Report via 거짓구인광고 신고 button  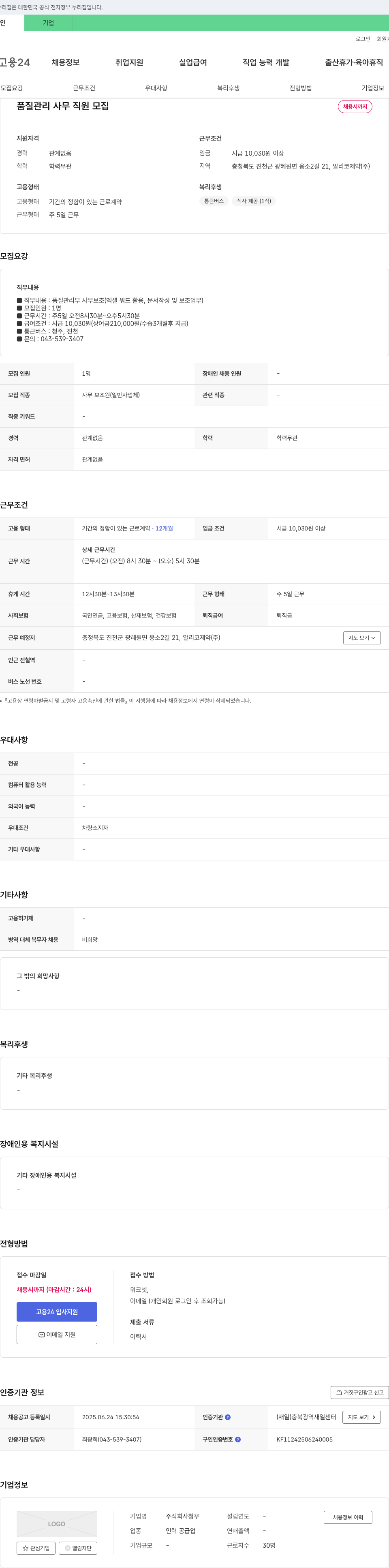coord(360,1393)
